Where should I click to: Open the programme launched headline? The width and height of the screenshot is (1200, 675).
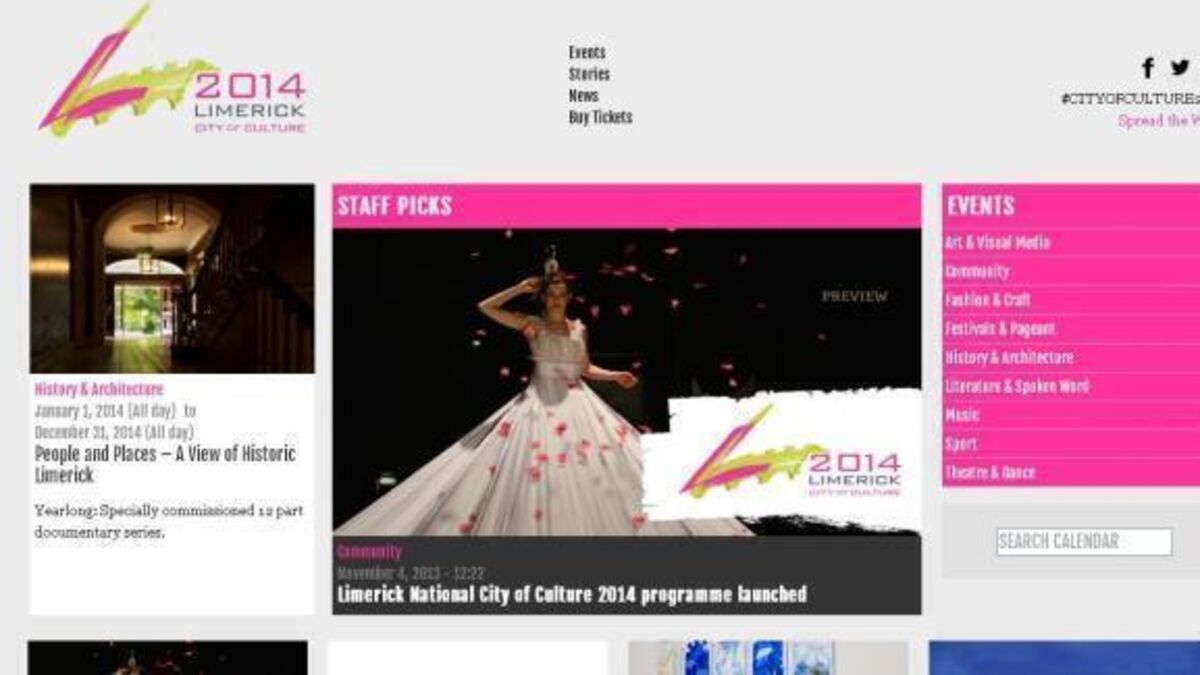pyautogui.click(x=571, y=595)
